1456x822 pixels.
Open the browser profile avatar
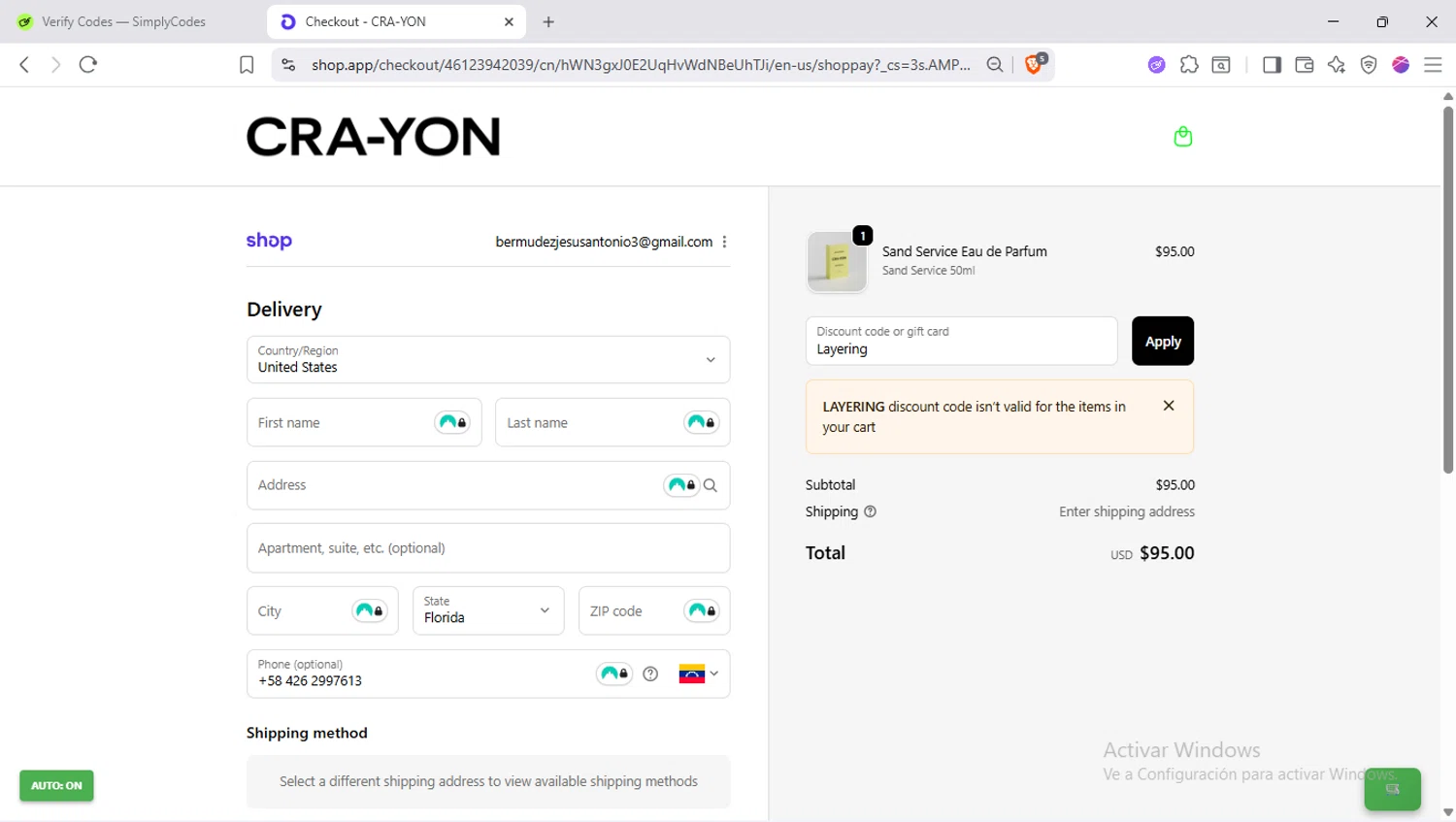click(1401, 65)
